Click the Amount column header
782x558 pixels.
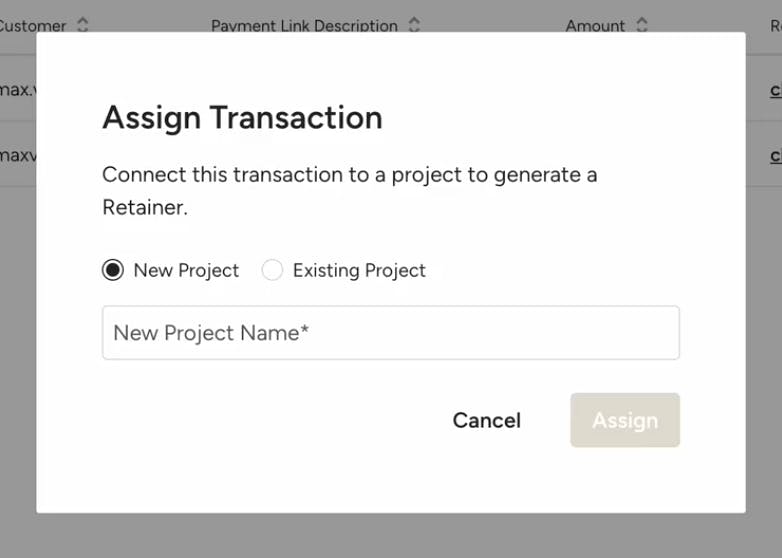pos(595,25)
